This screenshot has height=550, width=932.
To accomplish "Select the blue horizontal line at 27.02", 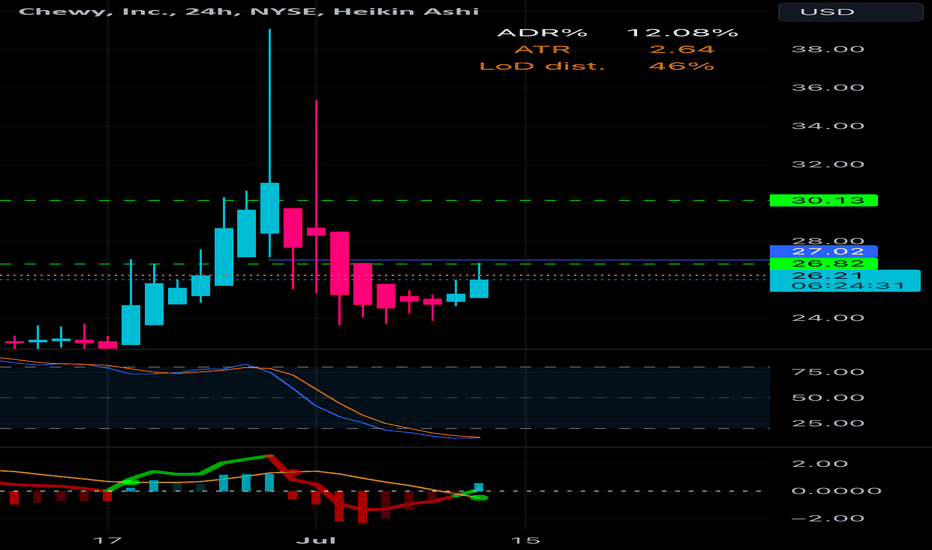I will pos(519,260).
